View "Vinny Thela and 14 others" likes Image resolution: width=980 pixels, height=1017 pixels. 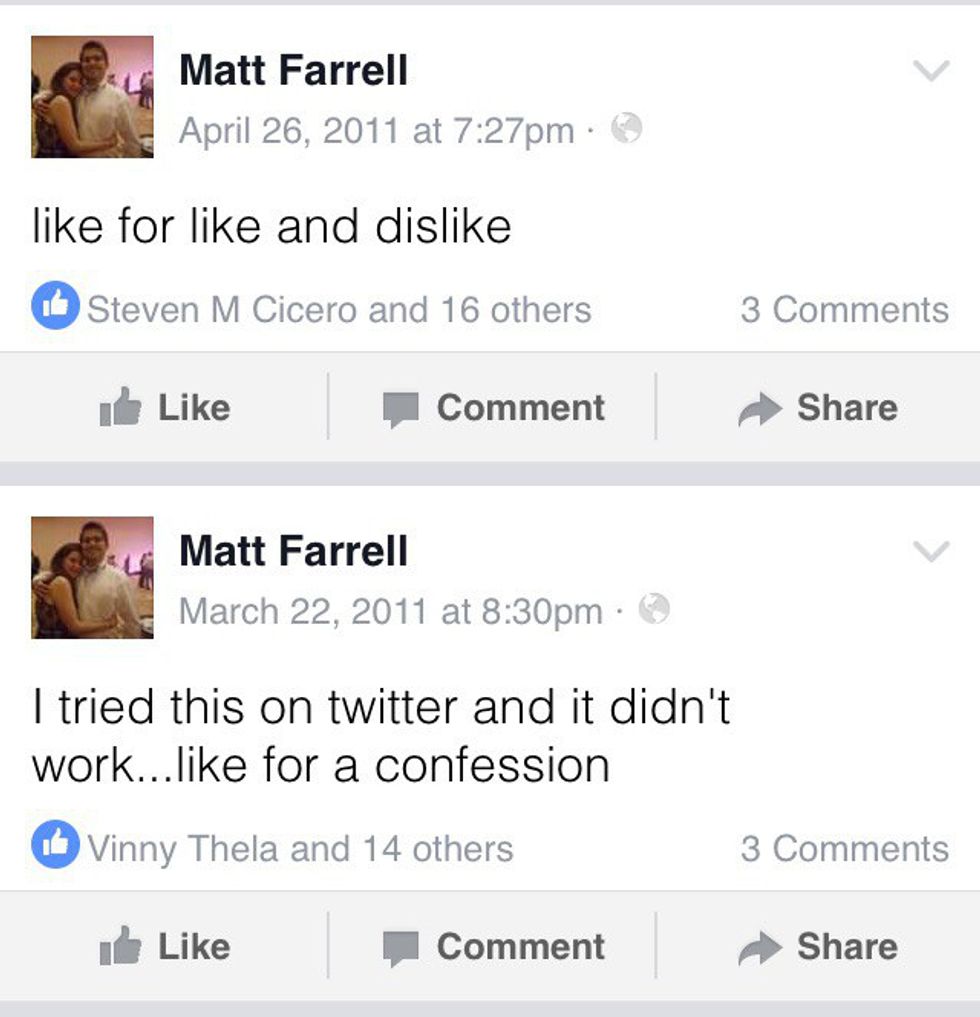point(300,849)
